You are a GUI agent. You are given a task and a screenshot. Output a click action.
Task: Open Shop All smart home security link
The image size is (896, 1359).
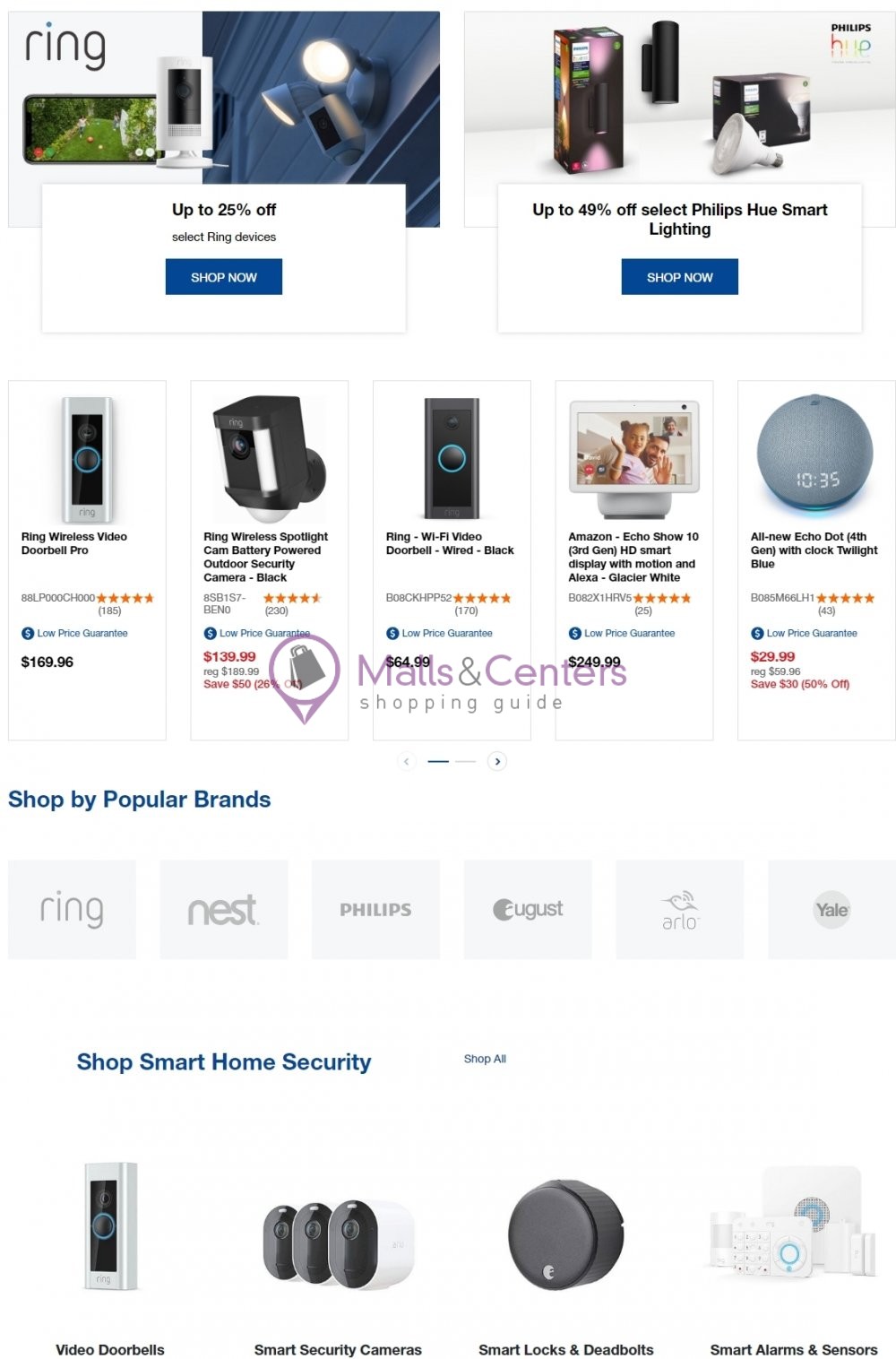click(x=485, y=1059)
